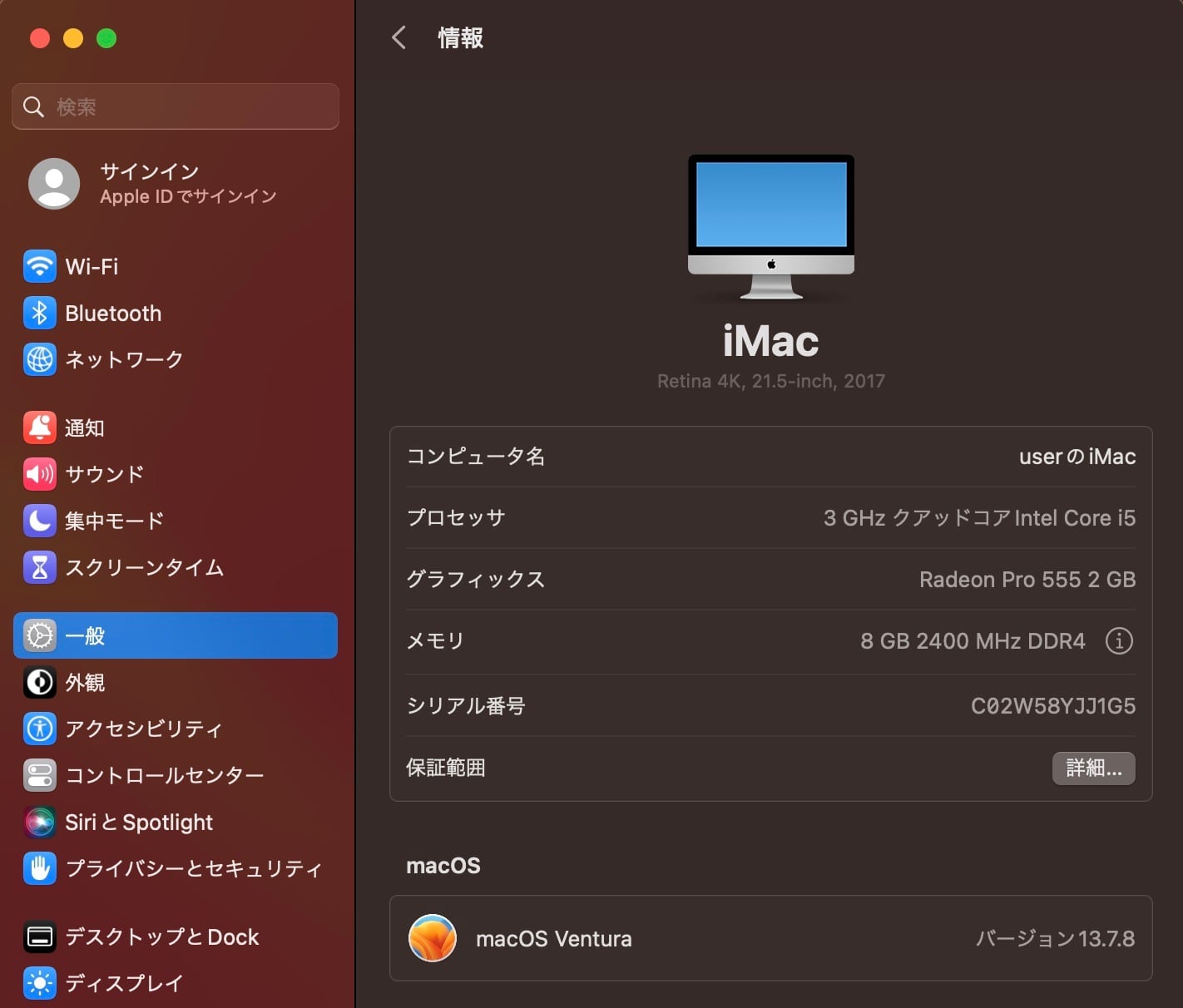Minimize the window with yellow button
The image size is (1183, 1008).
tap(73, 38)
